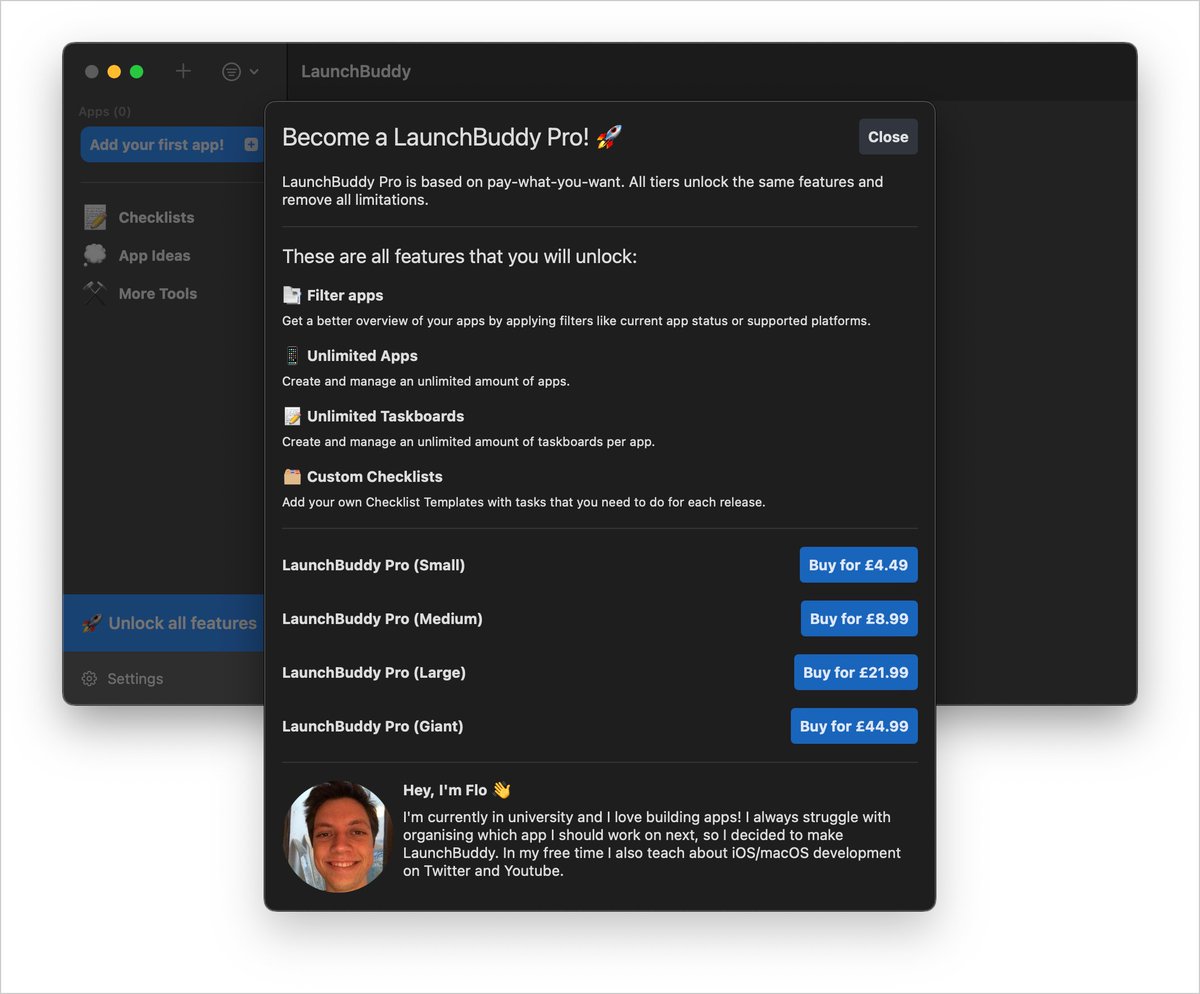
Task: Click the Apps (0) sidebar header
Action: coord(105,111)
